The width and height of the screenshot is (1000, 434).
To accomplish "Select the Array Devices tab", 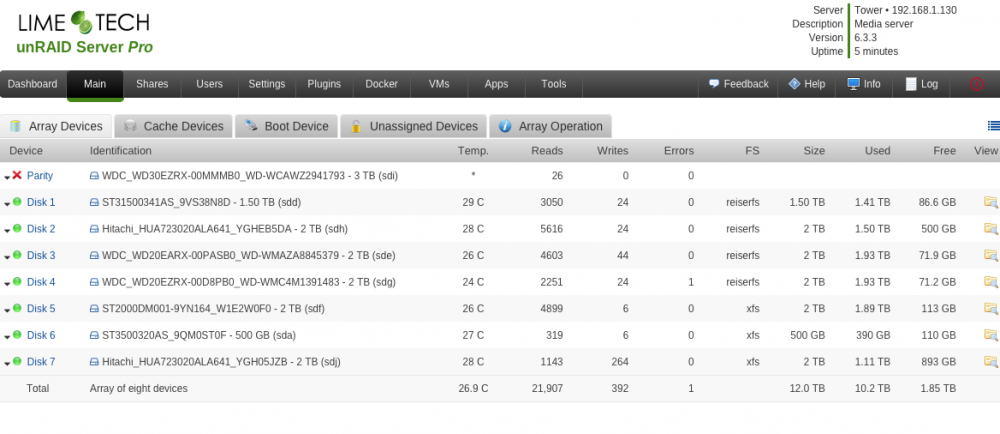I will pos(56,126).
